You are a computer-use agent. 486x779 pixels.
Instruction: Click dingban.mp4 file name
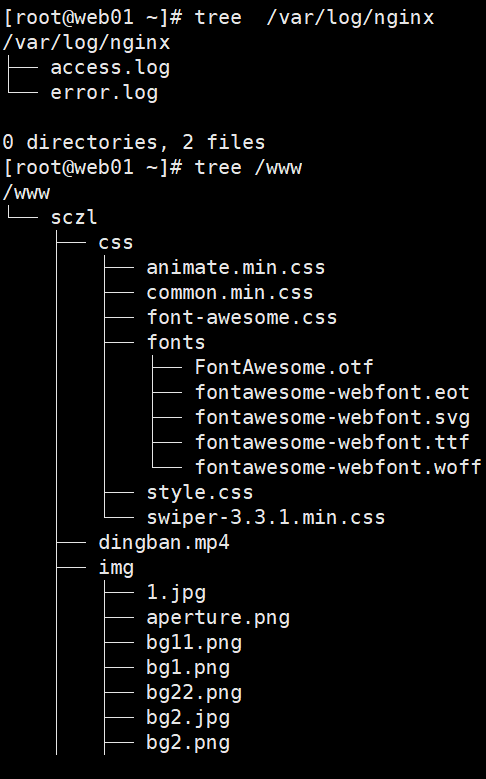(x=164, y=542)
